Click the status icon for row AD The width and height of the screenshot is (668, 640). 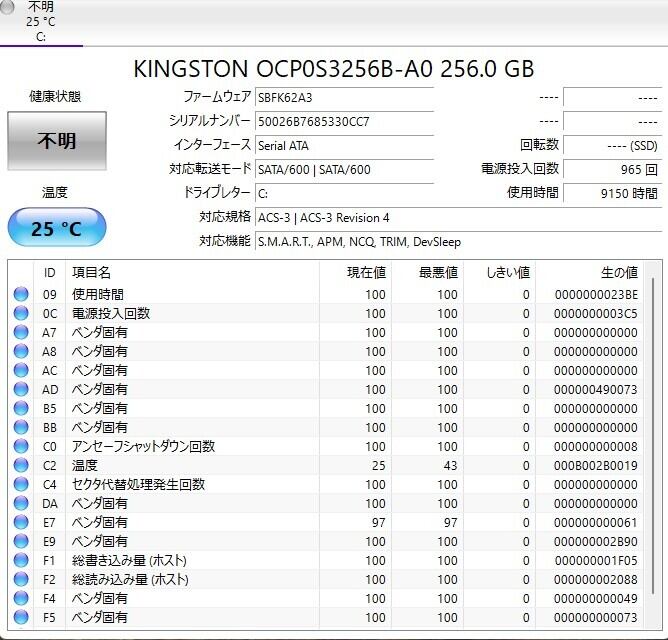click(21, 389)
